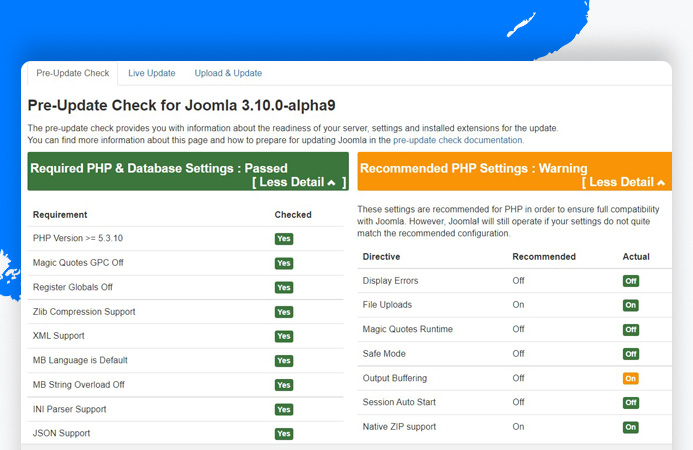Click Yes badge for JSON Support

pyautogui.click(x=284, y=434)
